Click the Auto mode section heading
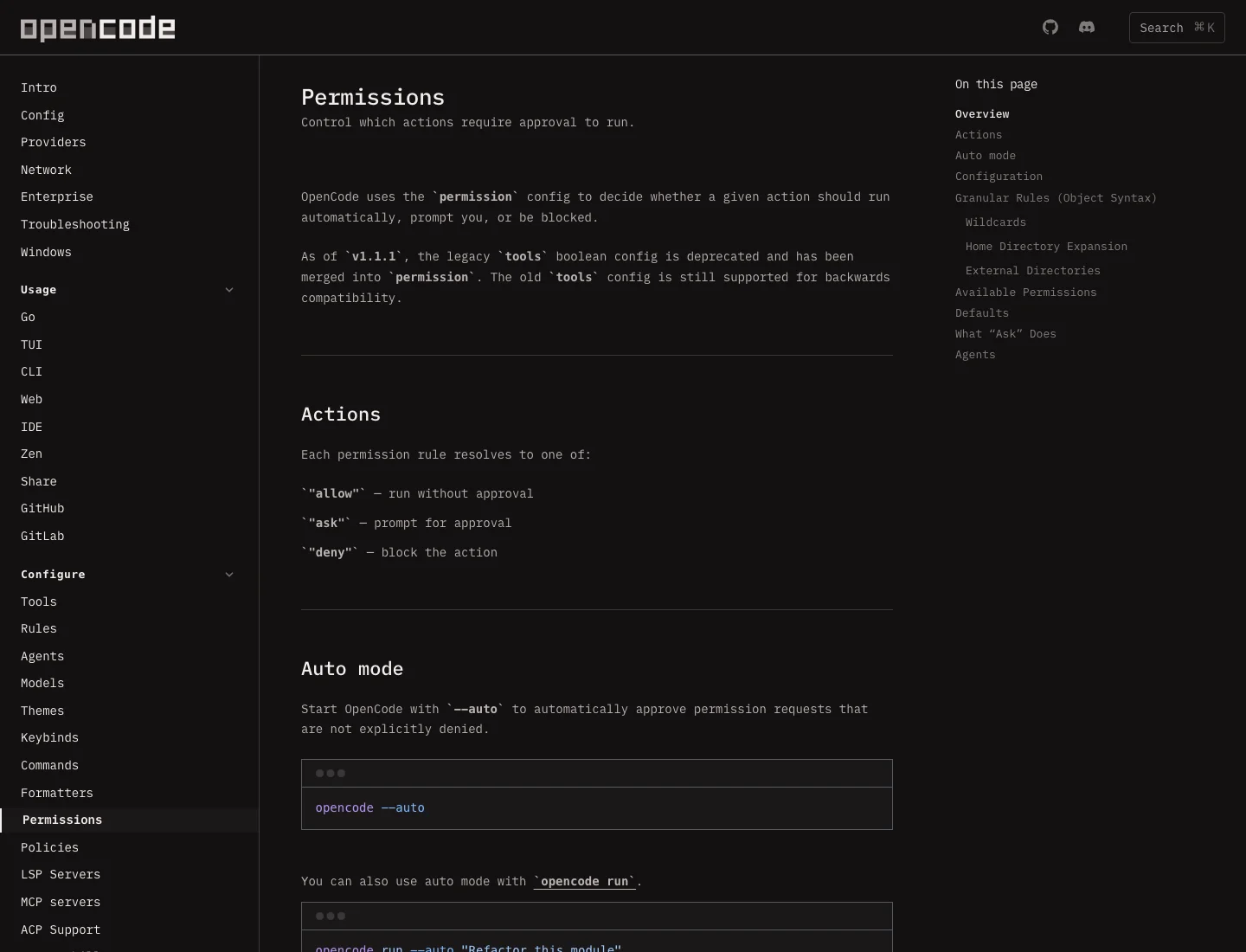This screenshot has height=952, width=1246. click(352, 668)
